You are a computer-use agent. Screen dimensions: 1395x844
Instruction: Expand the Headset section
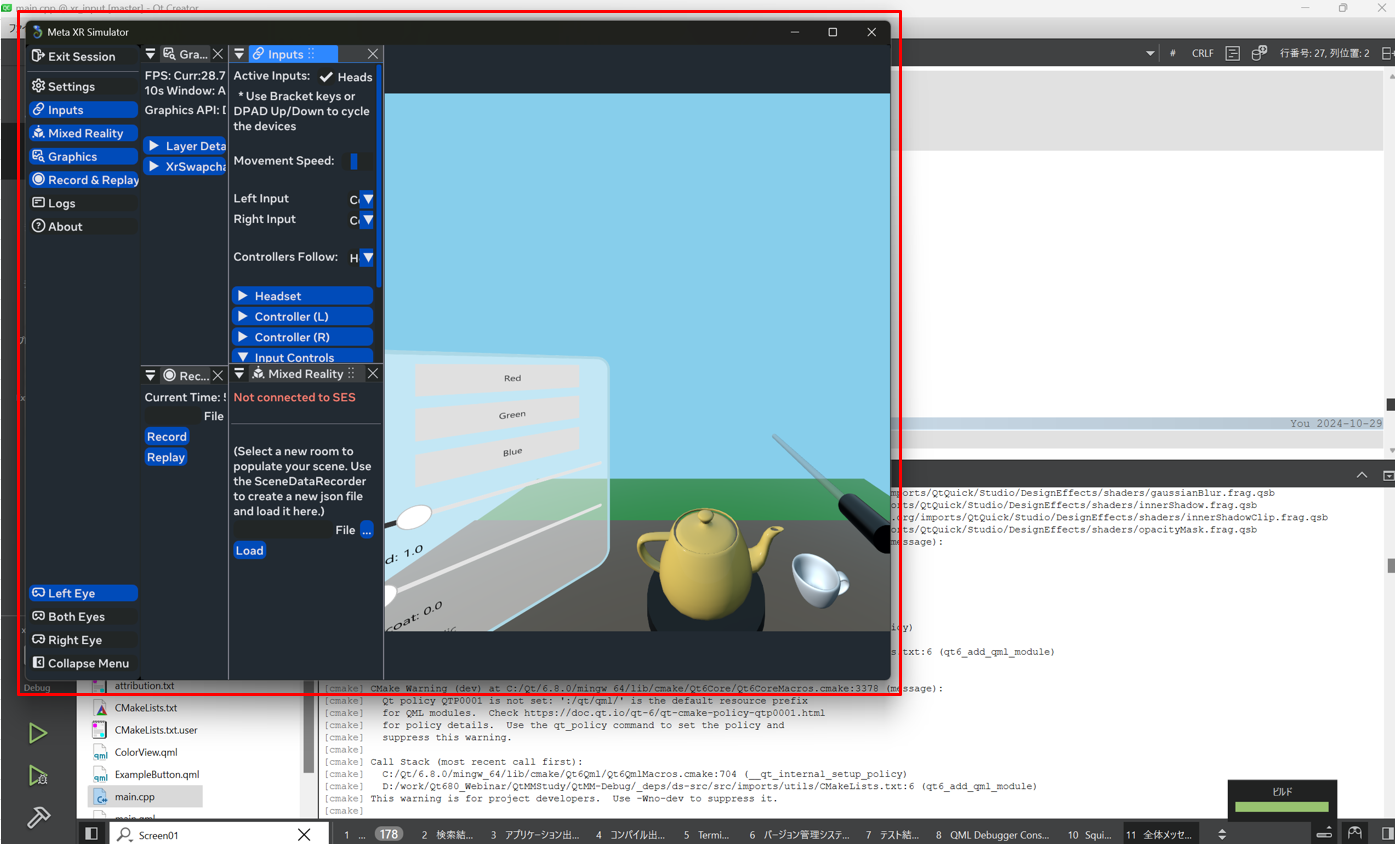point(302,296)
